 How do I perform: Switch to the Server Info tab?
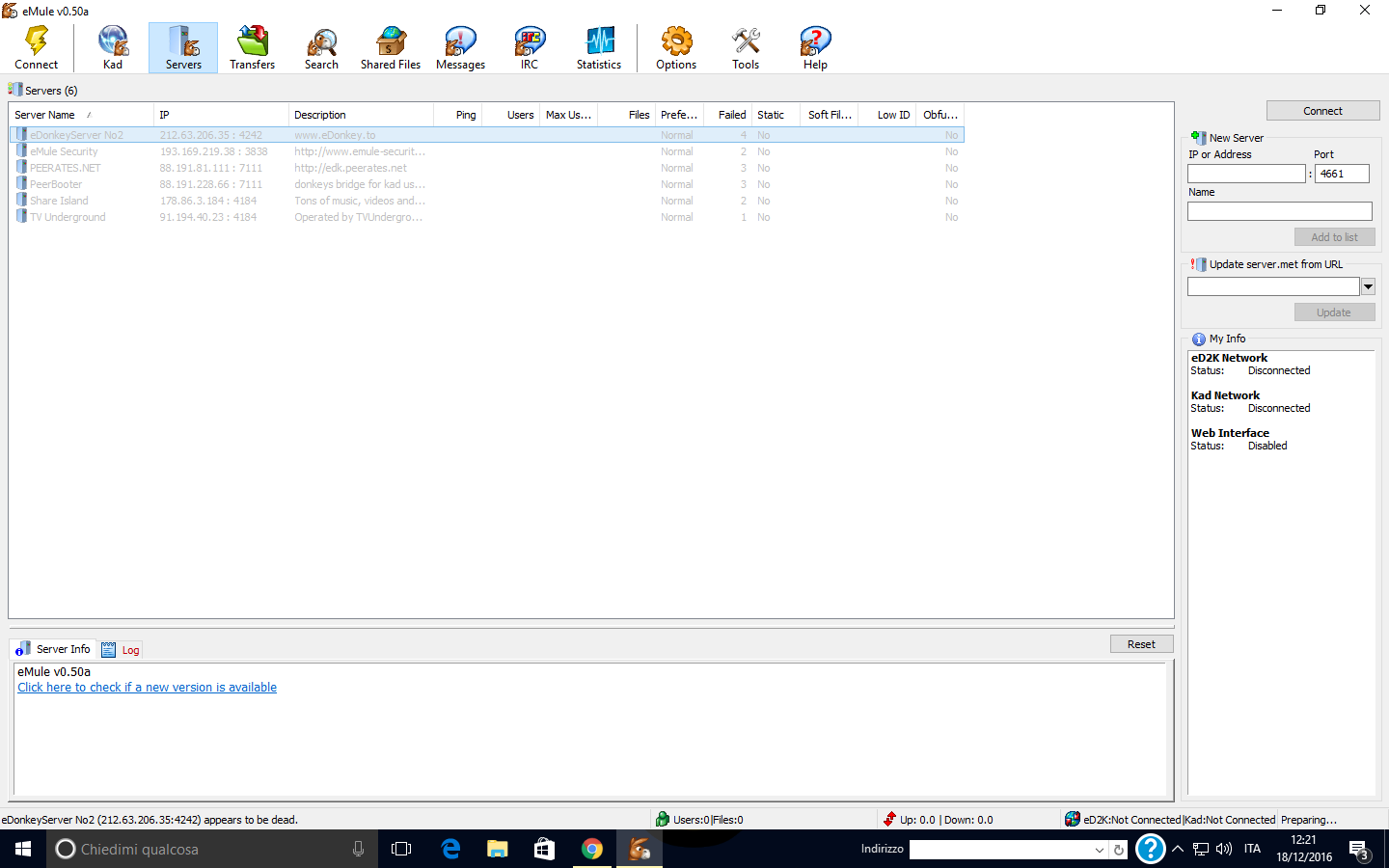pos(54,649)
